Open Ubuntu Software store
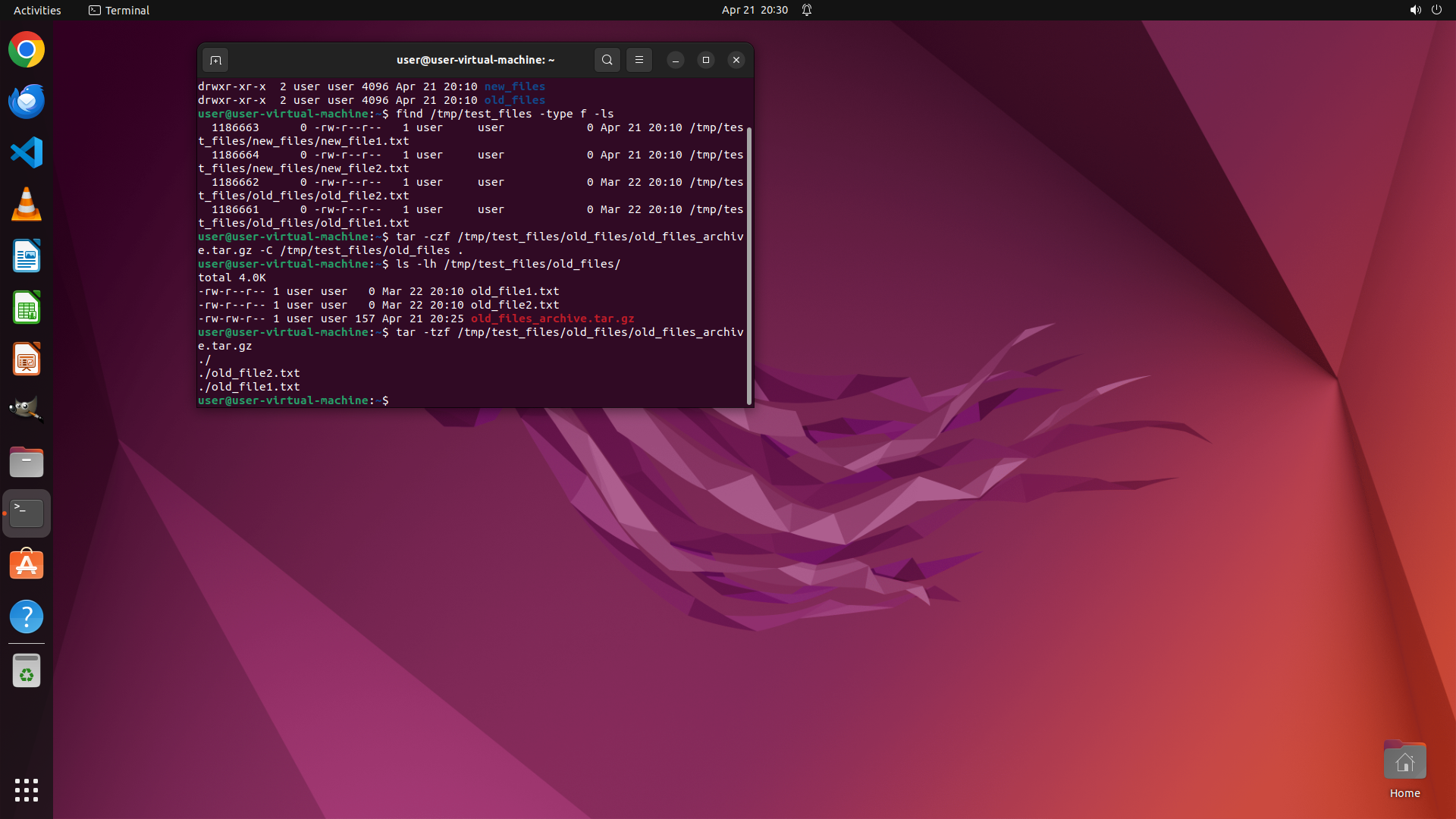The image size is (1456, 819). click(x=27, y=565)
